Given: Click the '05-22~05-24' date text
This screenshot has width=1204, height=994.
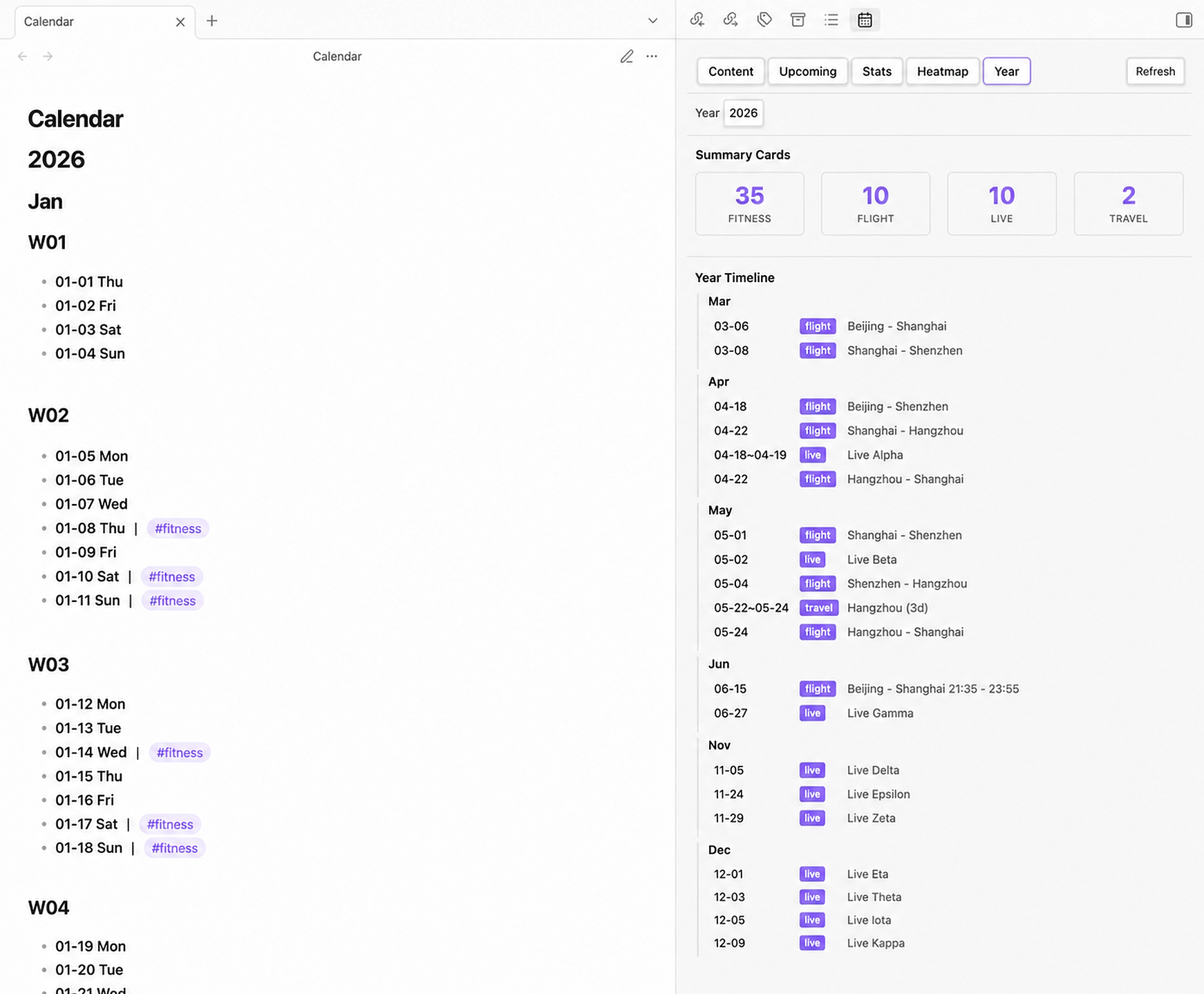Looking at the screenshot, I should [751, 608].
